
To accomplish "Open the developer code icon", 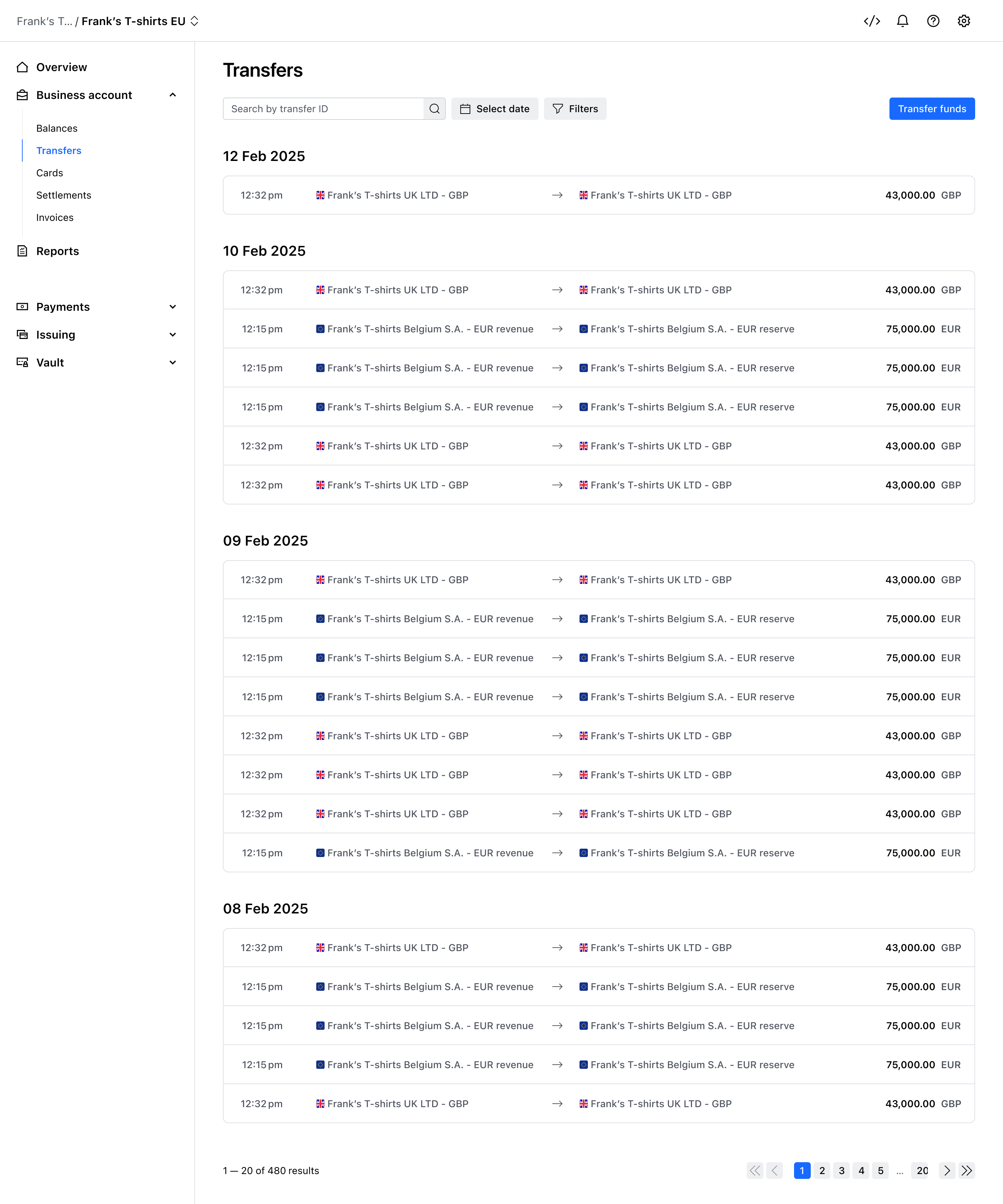I will coord(872,21).
